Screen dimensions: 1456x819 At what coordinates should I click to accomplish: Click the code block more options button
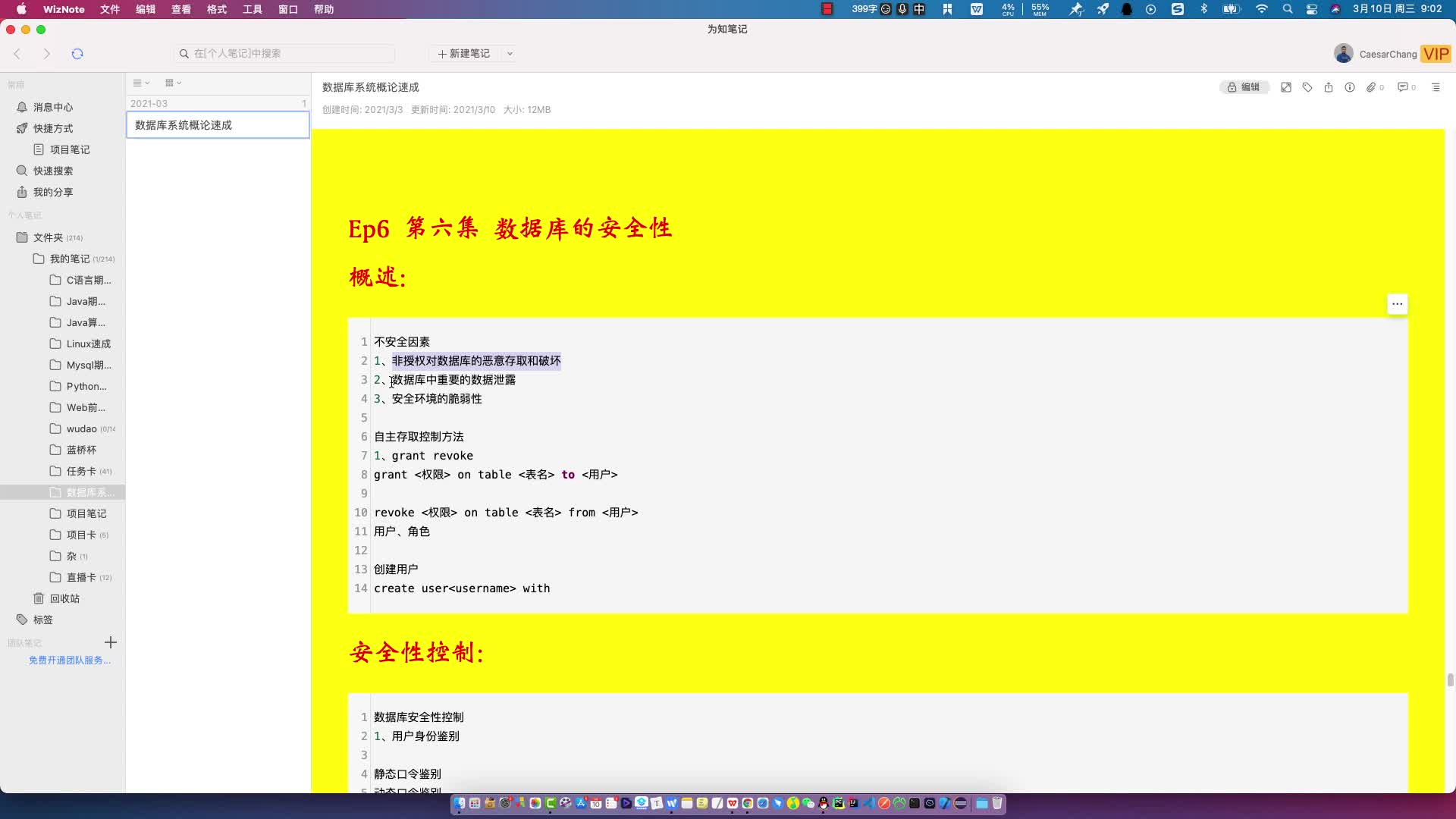1397,304
